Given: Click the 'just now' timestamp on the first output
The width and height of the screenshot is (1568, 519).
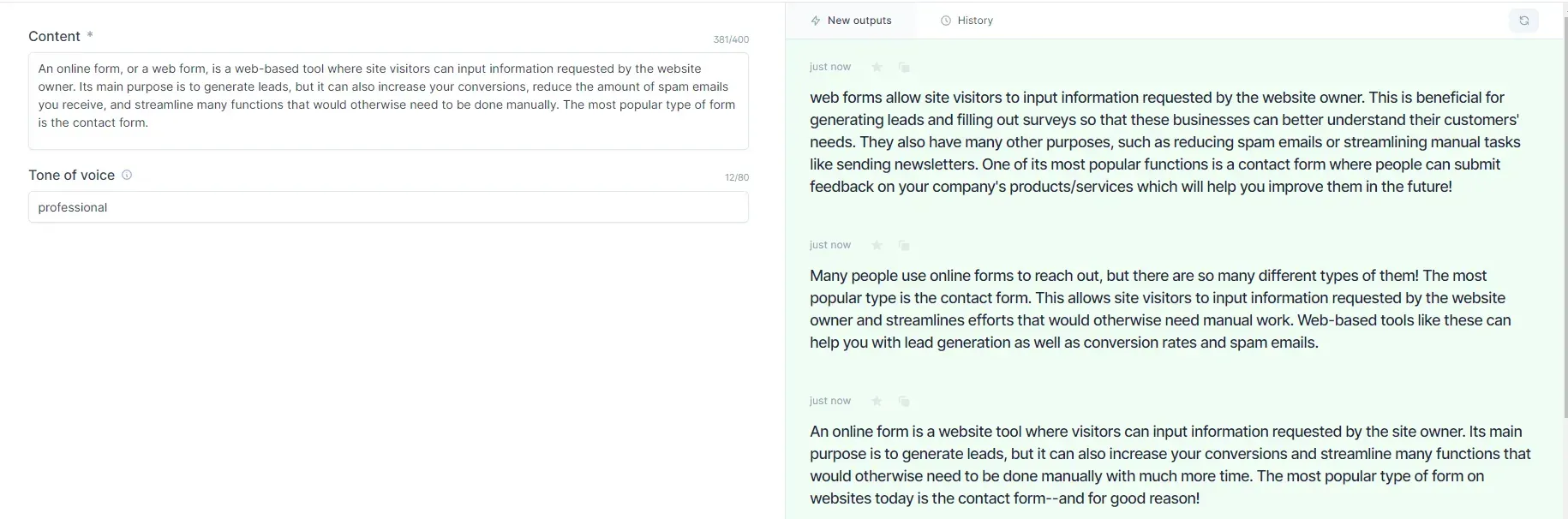Looking at the screenshot, I should [830, 67].
